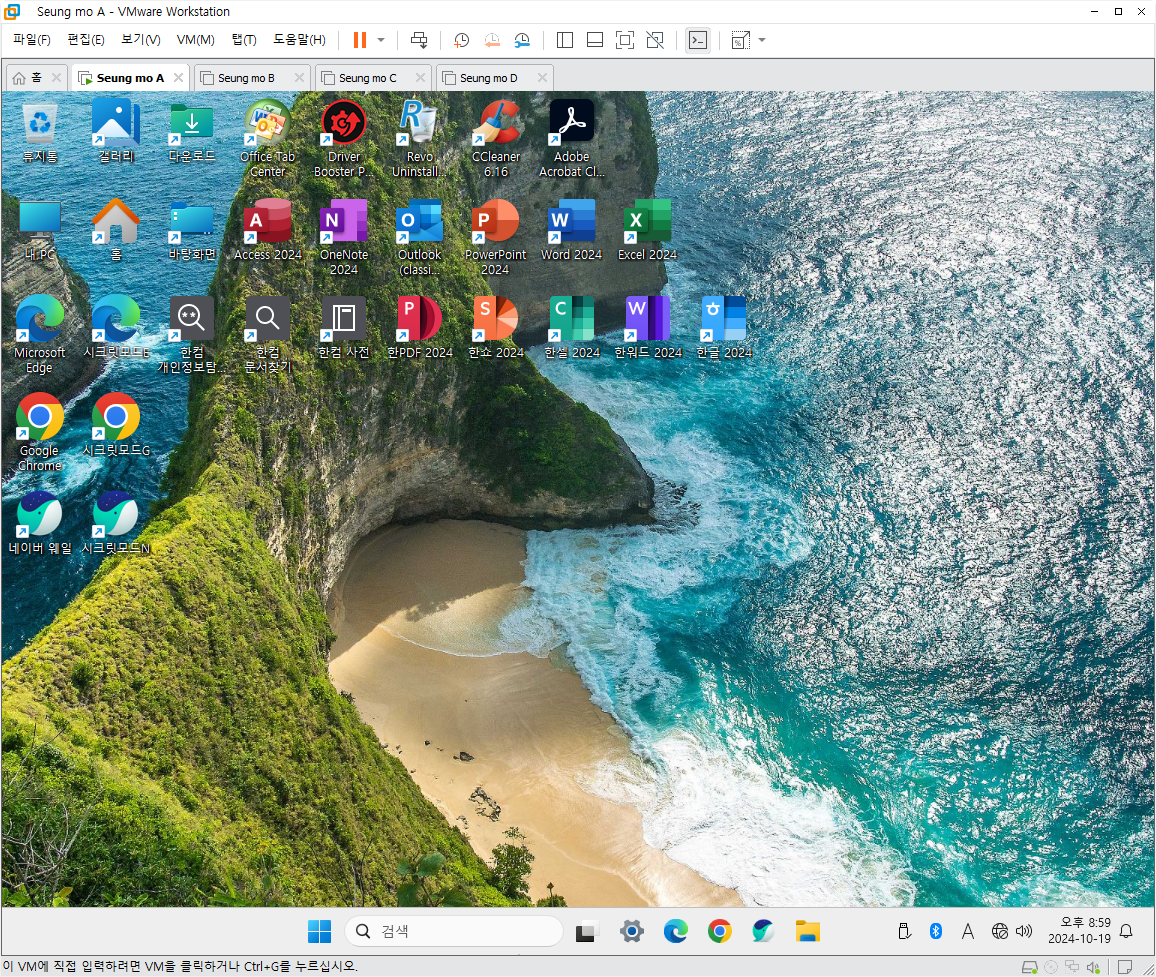This screenshot has width=1156, height=977.
Task: Select the Adobe Acrobat icon
Action: [x=571, y=139]
